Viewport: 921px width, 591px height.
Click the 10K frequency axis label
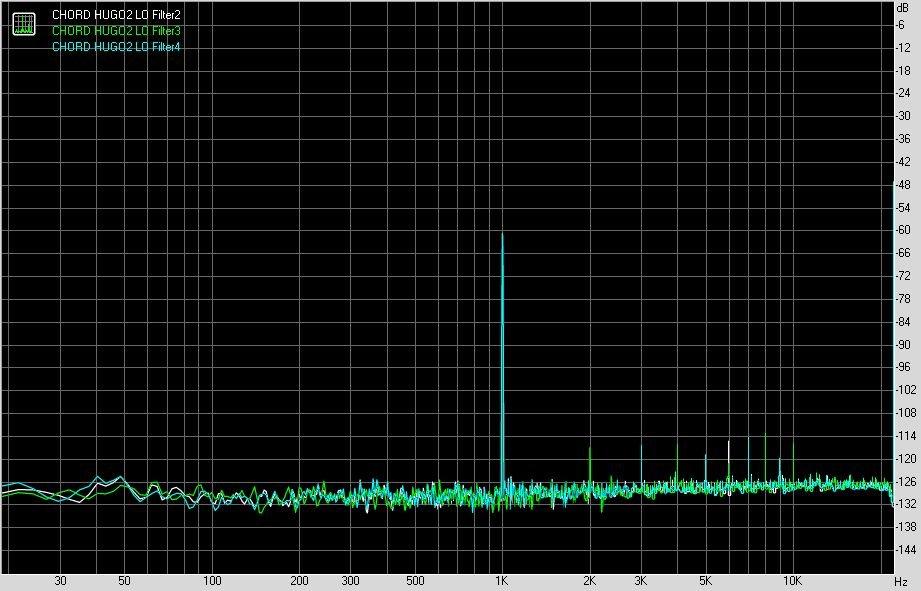[x=792, y=581]
